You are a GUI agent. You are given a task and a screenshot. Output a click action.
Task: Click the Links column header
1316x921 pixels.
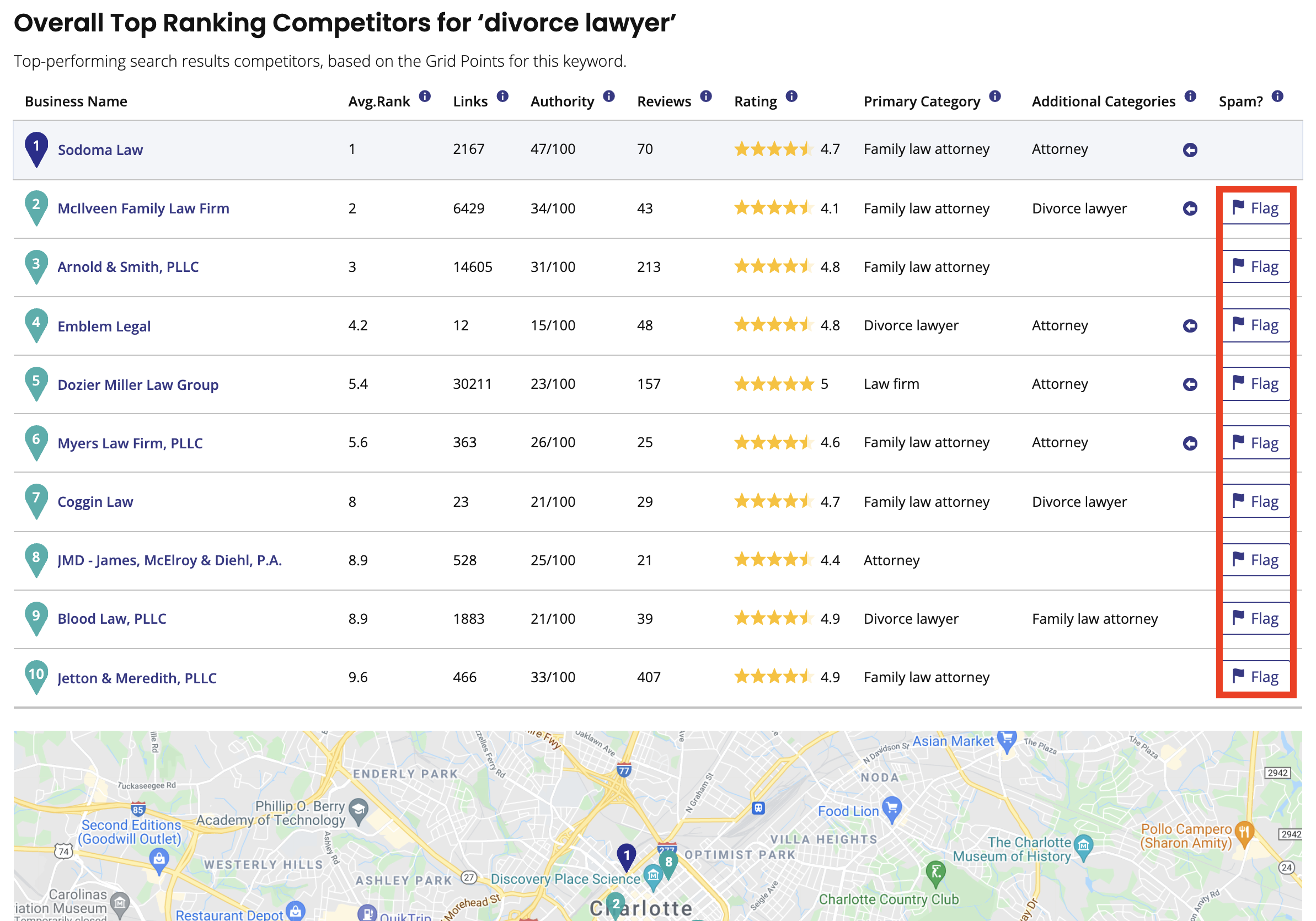tap(470, 101)
